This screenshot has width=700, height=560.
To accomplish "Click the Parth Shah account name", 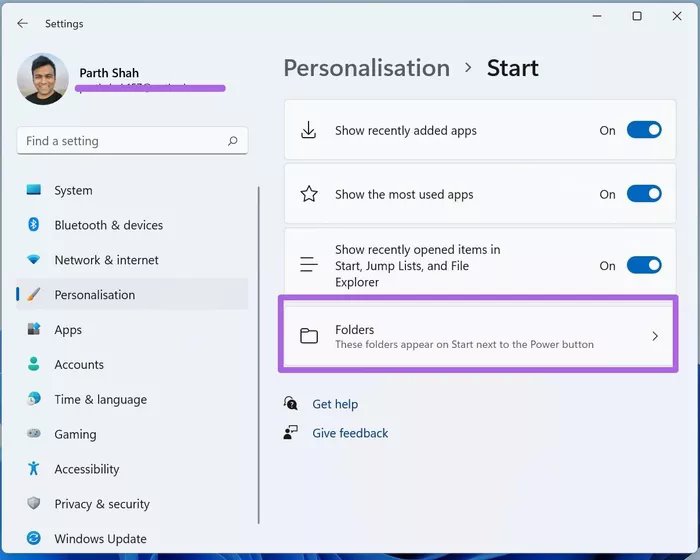I will tap(109, 73).
